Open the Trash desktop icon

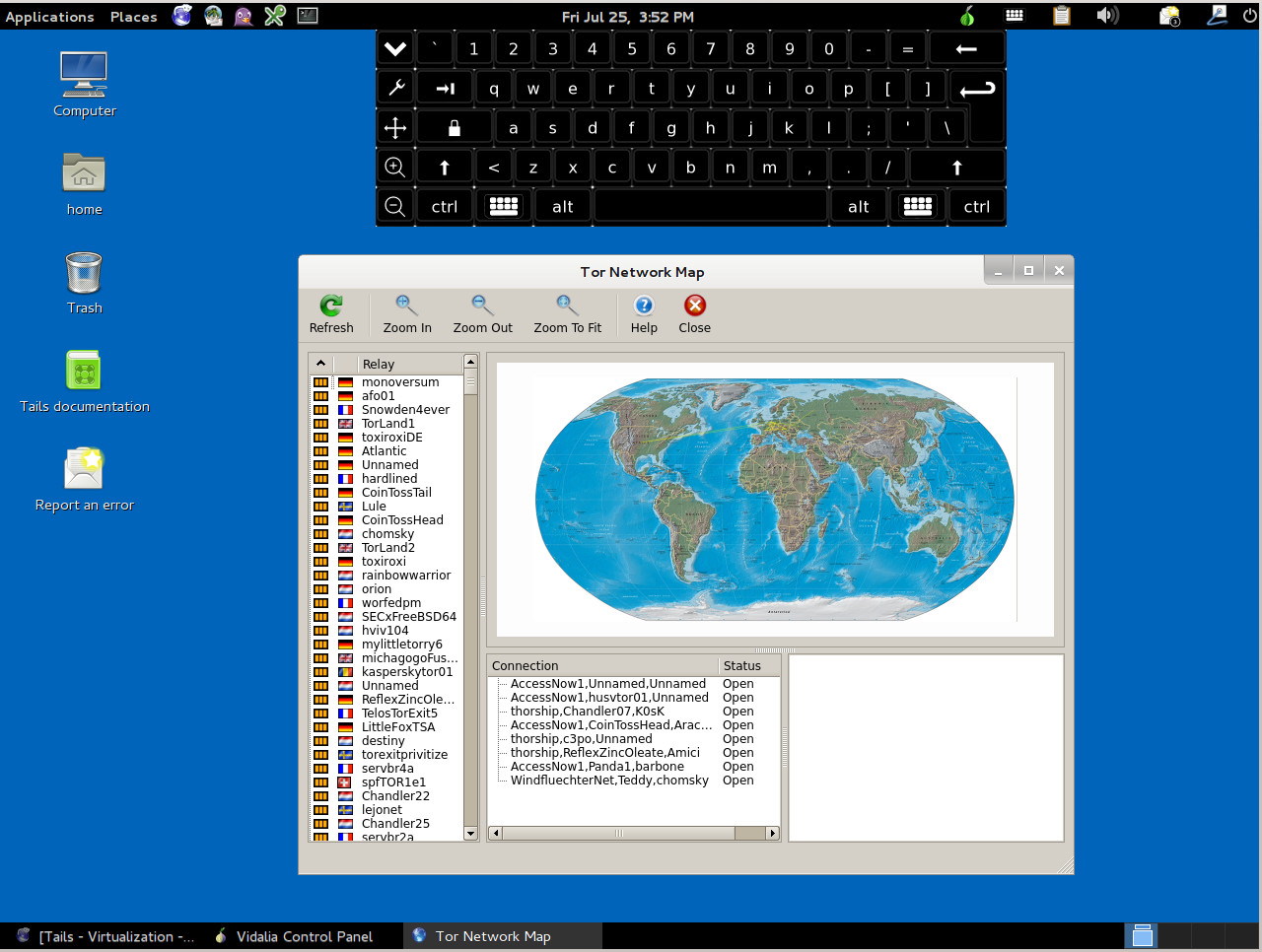coord(84,282)
